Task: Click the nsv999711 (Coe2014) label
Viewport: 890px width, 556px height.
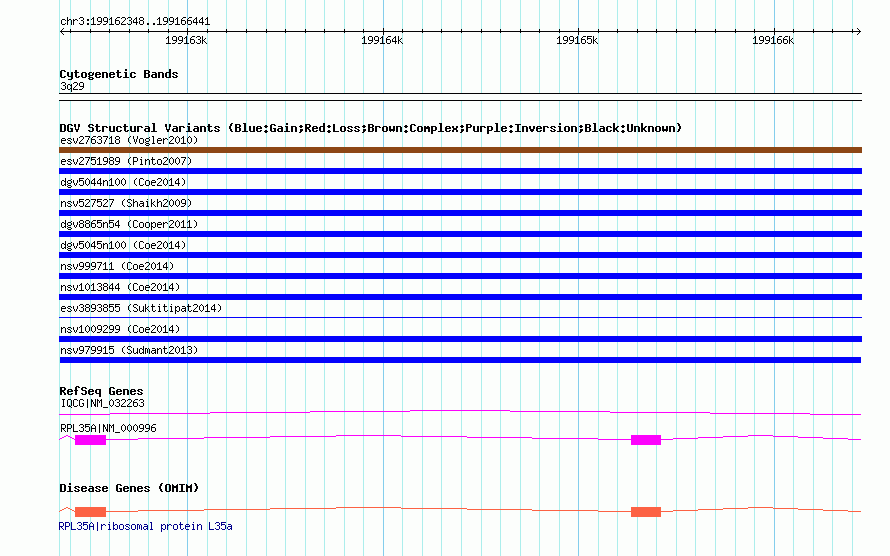Action: pyautogui.click(x=117, y=266)
